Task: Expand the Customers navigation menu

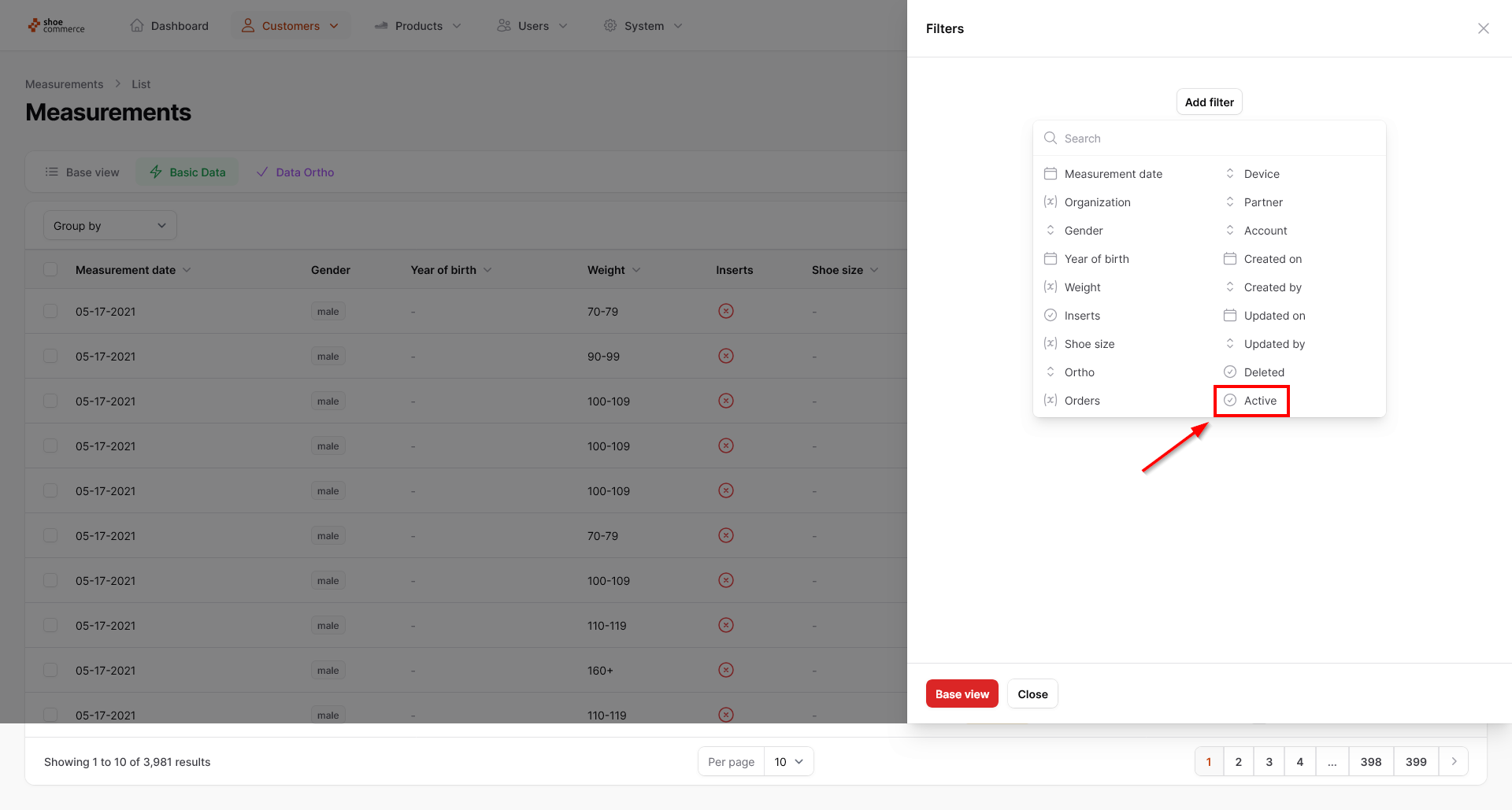Action: click(x=291, y=25)
